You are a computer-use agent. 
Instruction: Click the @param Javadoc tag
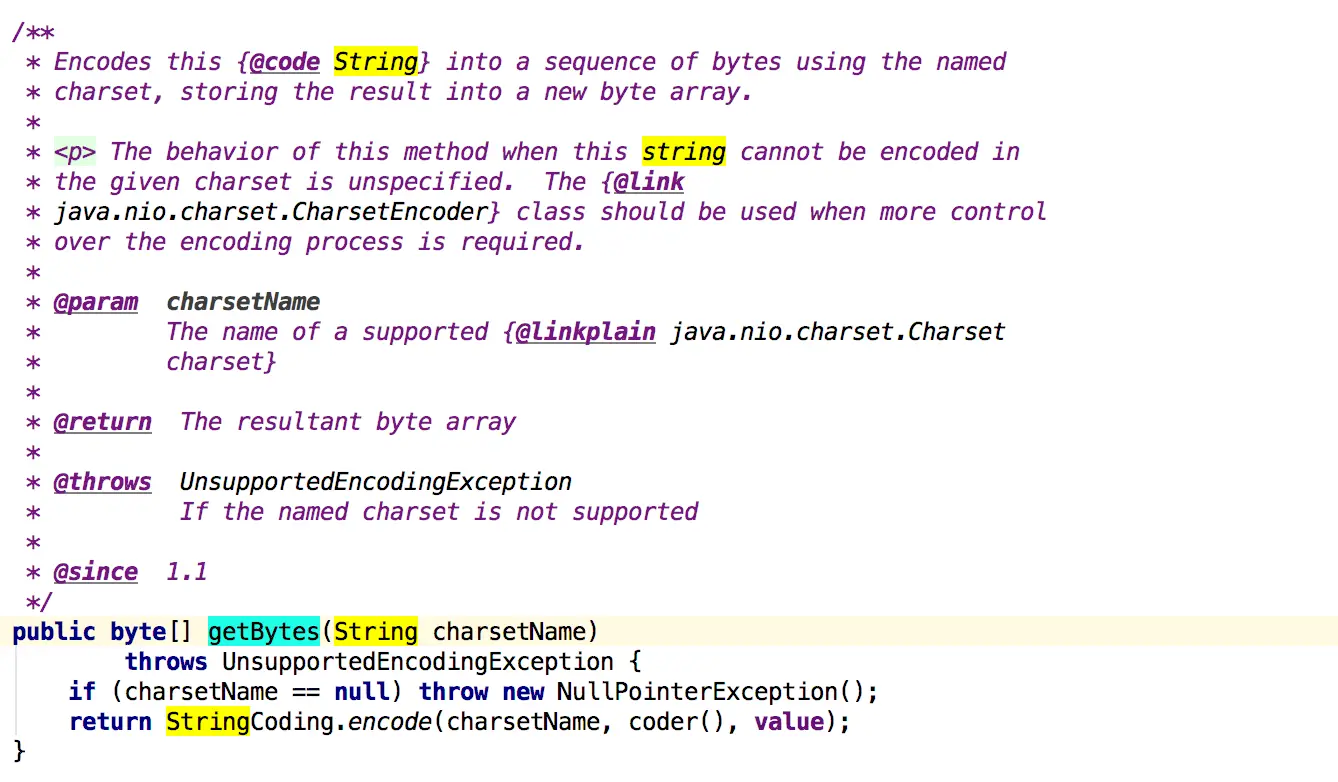tap(96, 302)
